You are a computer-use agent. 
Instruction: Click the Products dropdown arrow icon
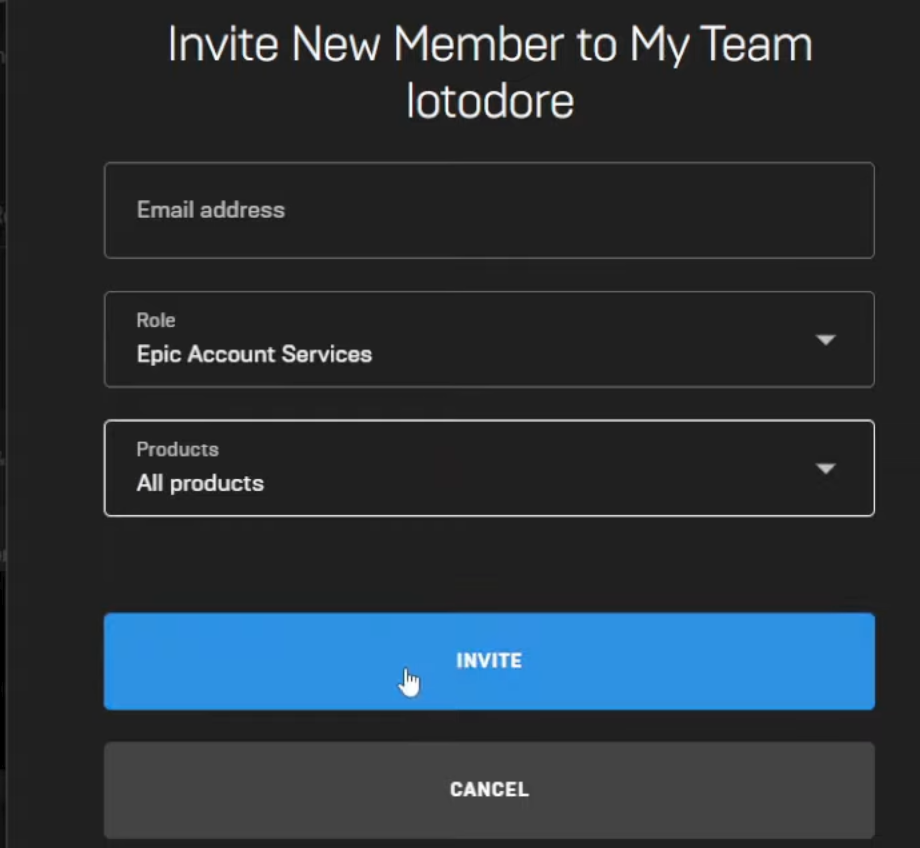pos(825,469)
